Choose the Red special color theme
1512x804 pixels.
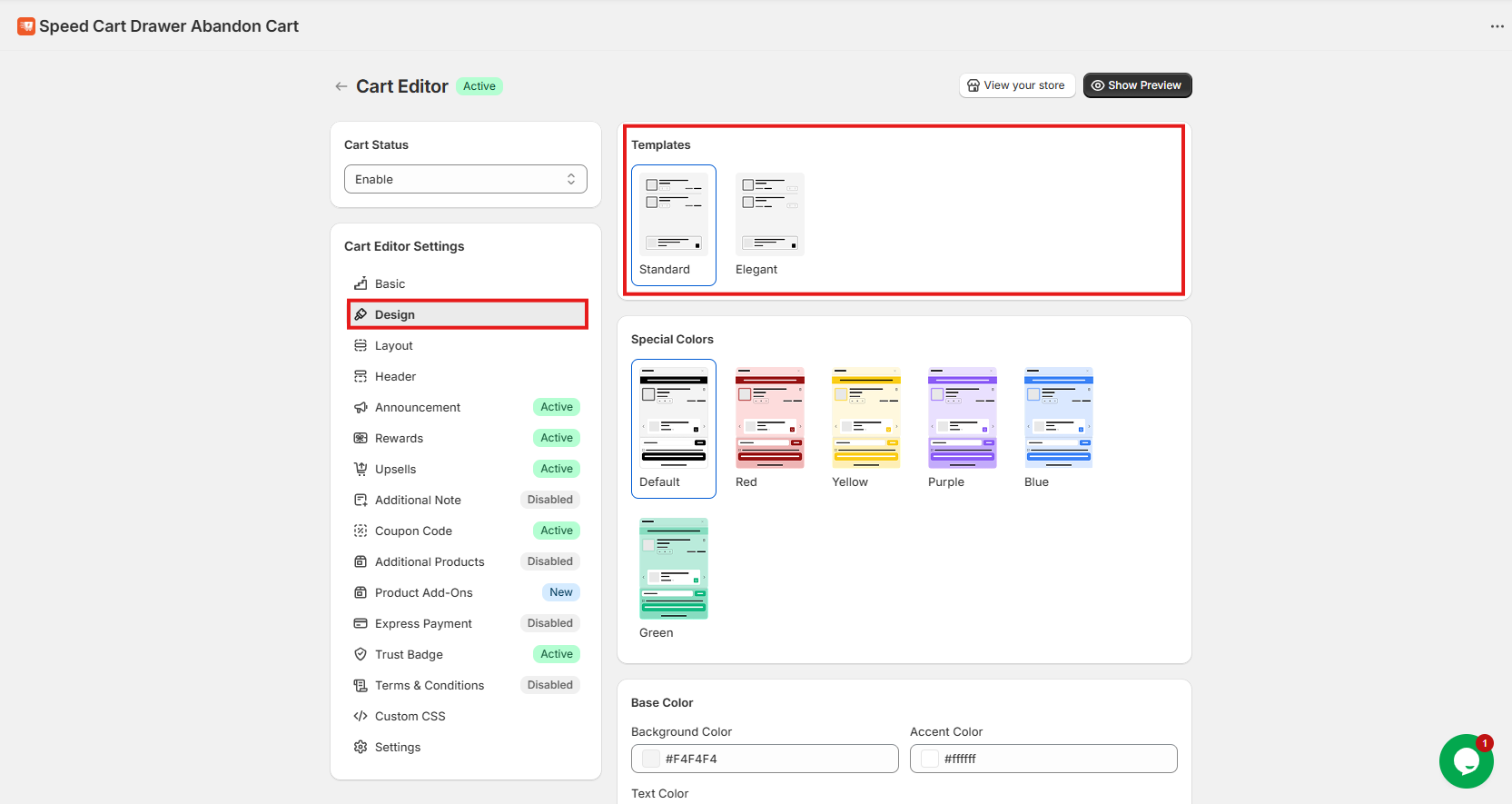coord(769,418)
